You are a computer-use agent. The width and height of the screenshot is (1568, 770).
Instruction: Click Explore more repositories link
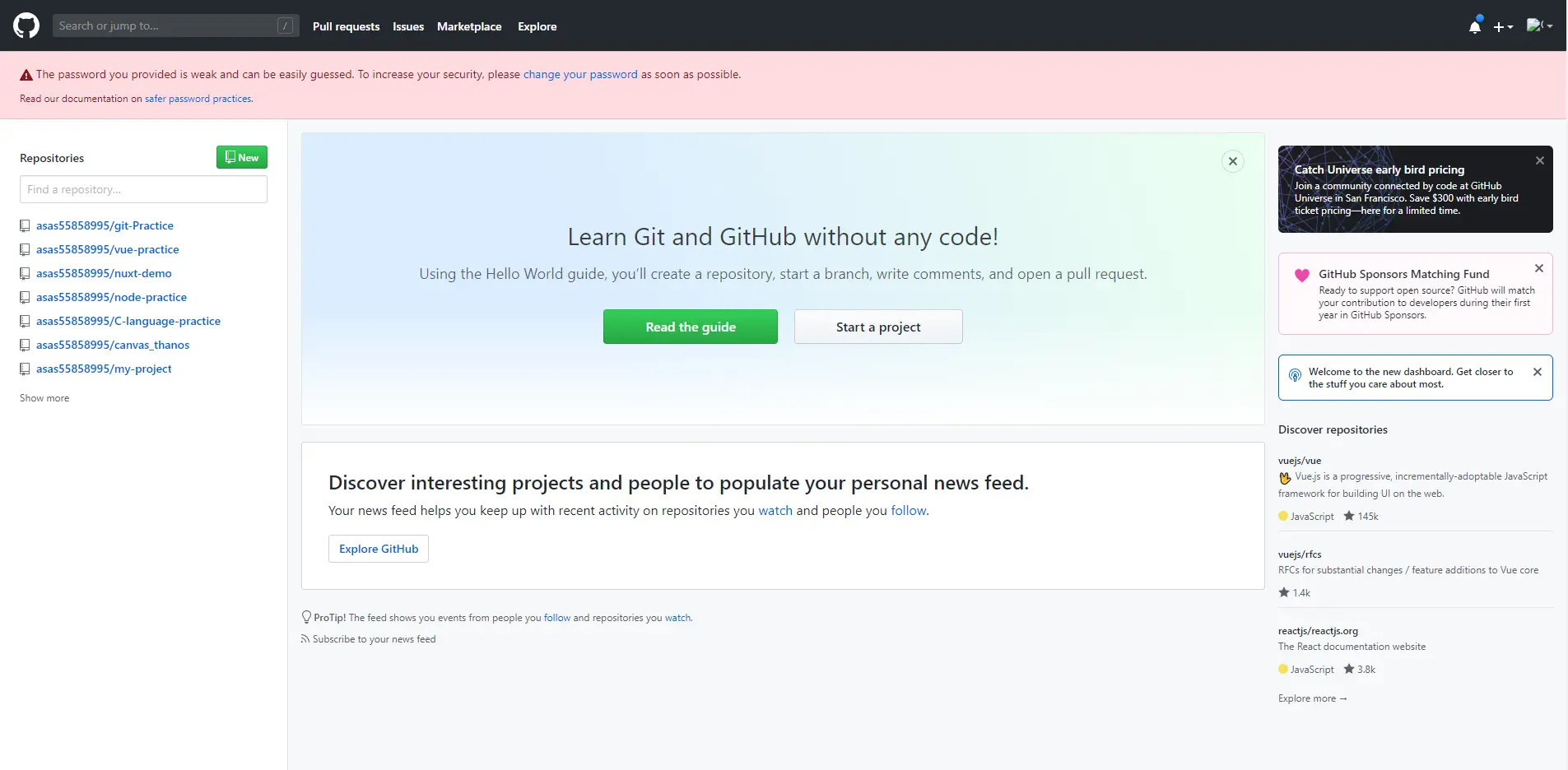pos(1313,698)
